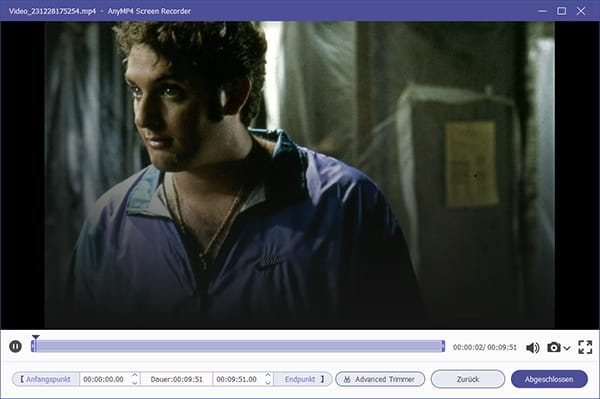
Task: Mute the audio with speaker icon
Action: click(x=533, y=347)
